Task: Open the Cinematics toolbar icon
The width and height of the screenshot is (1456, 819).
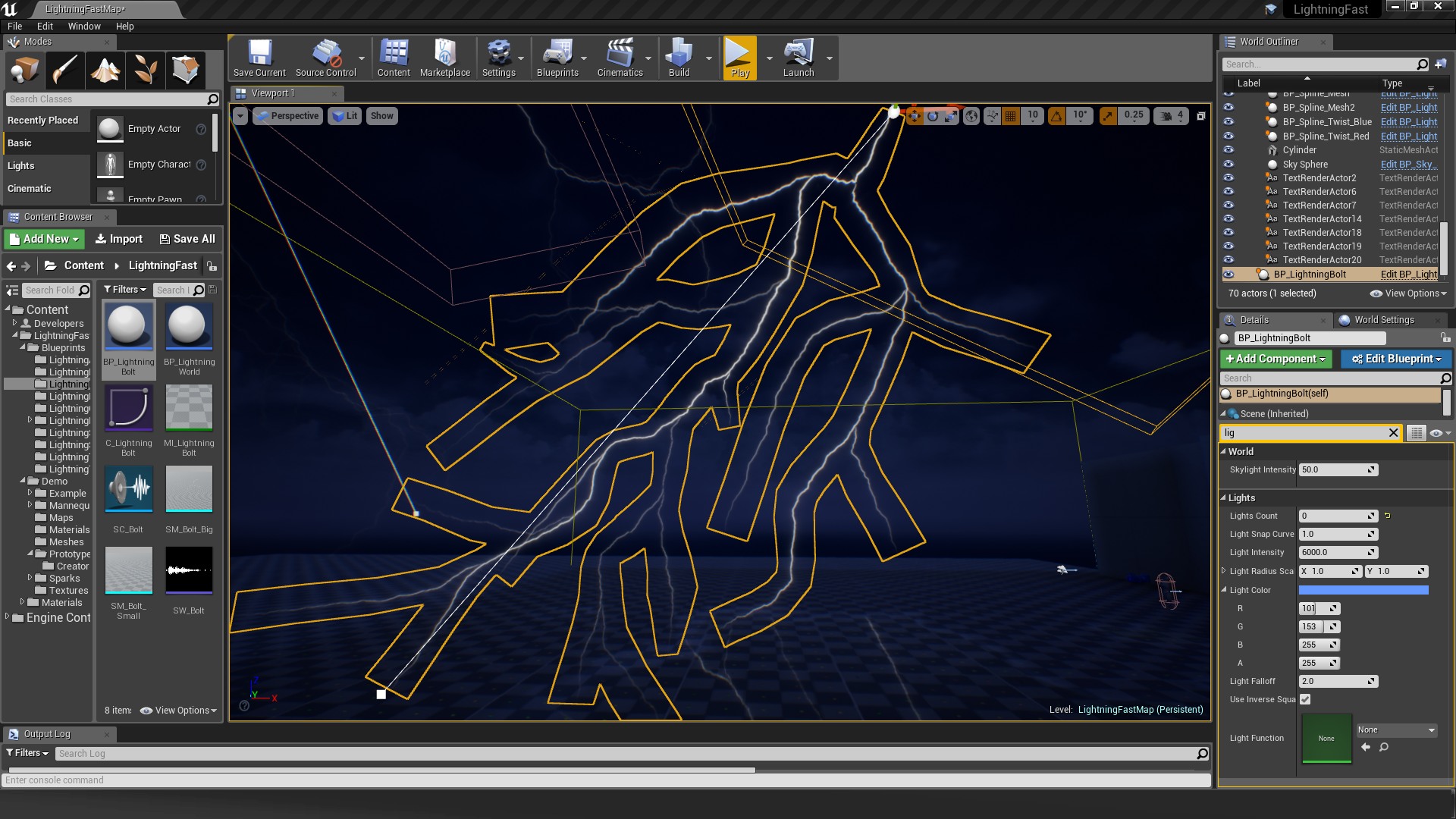Action: click(x=620, y=58)
